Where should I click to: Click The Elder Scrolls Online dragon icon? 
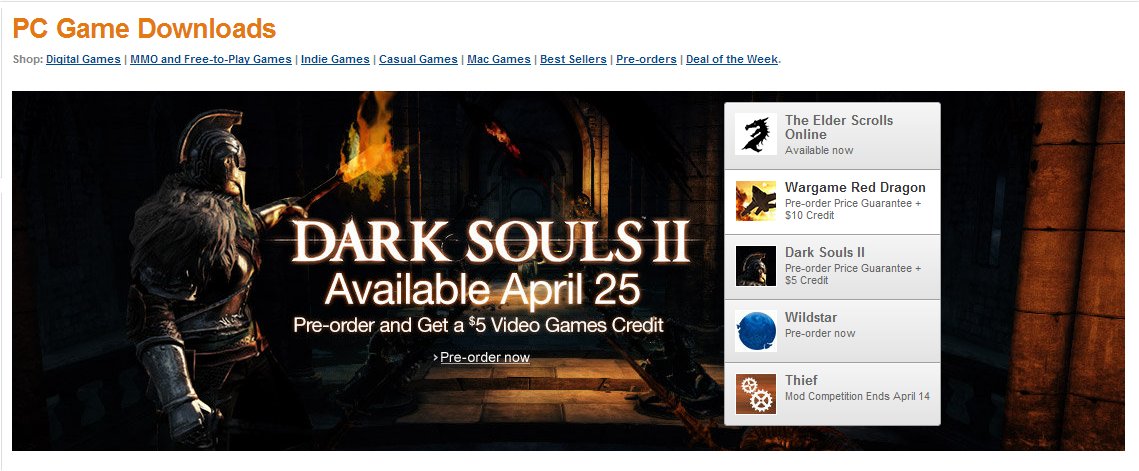click(755, 134)
